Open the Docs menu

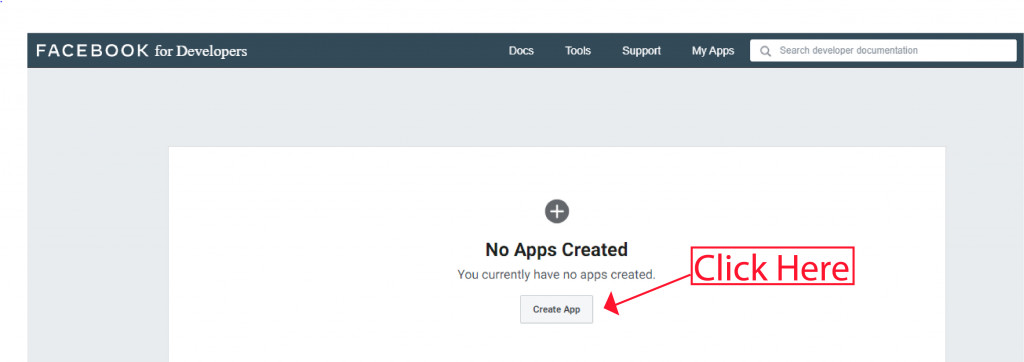click(x=521, y=50)
